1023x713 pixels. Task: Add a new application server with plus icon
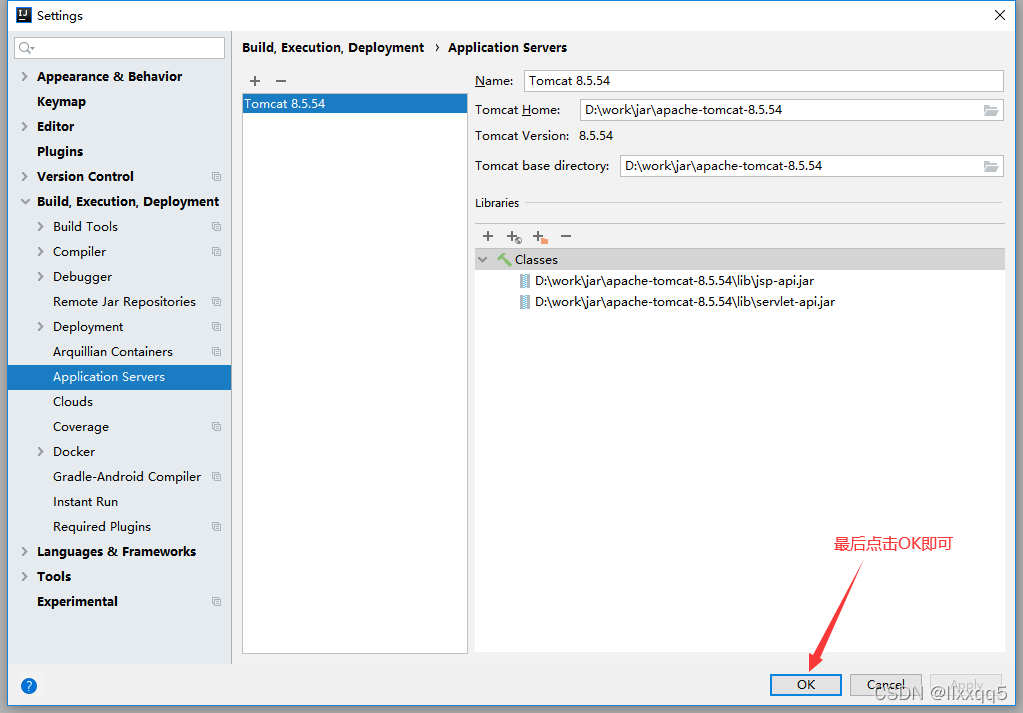pyautogui.click(x=255, y=81)
